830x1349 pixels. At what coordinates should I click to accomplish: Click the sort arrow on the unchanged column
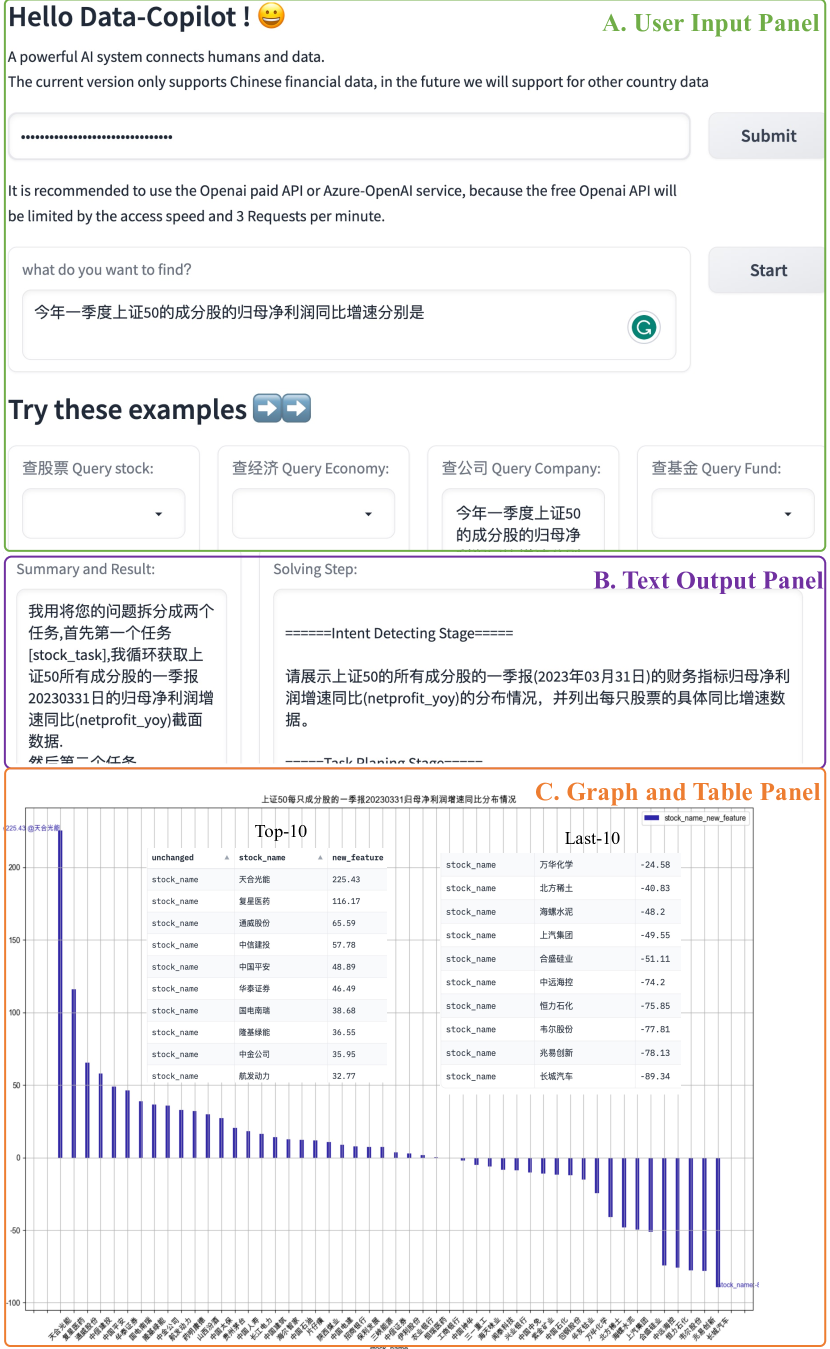pyautogui.click(x=227, y=858)
